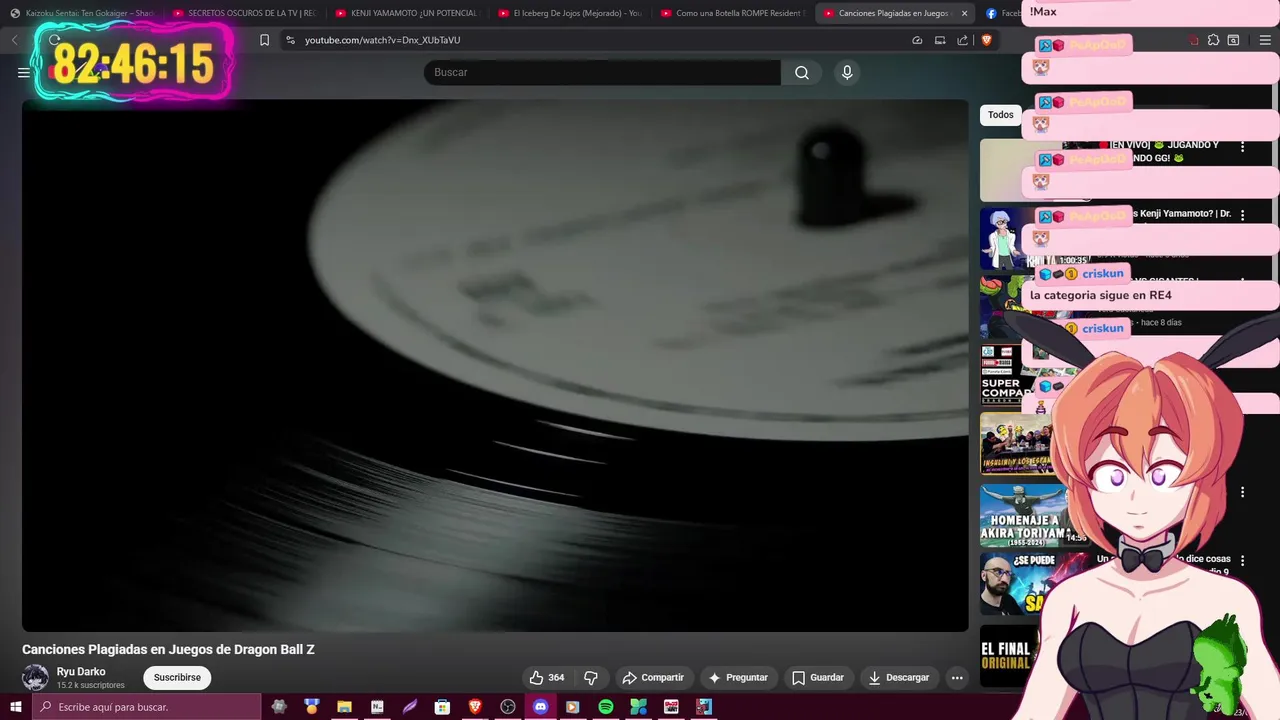The image size is (1280, 720).
Task: Open the sidebar search panel icon
Action: coord(1233,40)
